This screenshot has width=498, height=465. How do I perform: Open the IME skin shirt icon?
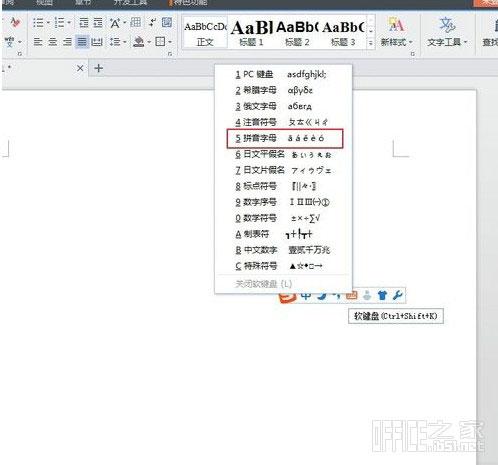coord(382,295)
